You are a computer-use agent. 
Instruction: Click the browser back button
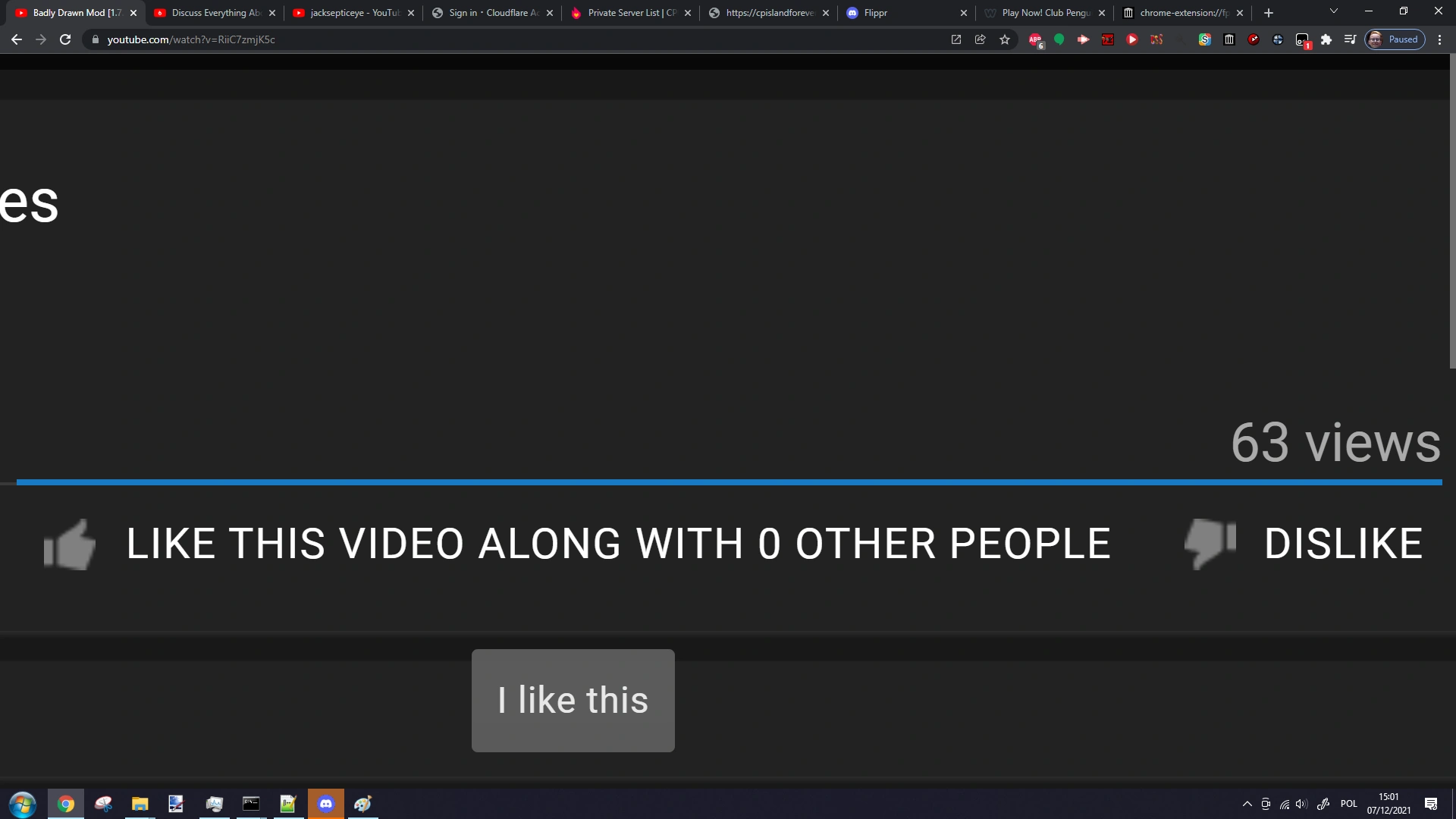[17, 39]
